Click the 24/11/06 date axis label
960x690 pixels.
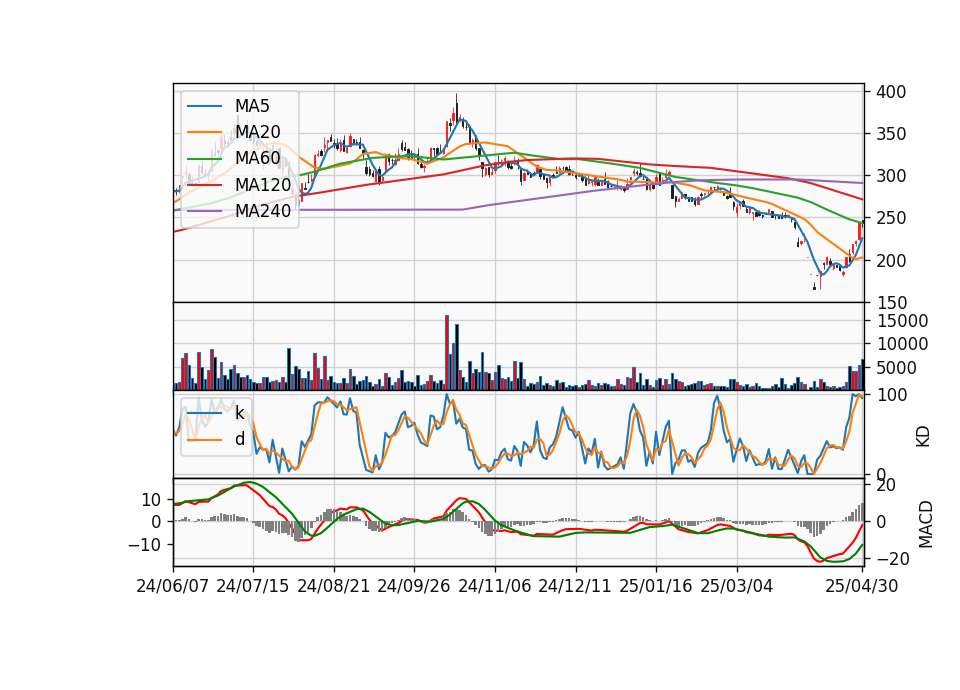point(495,586)
